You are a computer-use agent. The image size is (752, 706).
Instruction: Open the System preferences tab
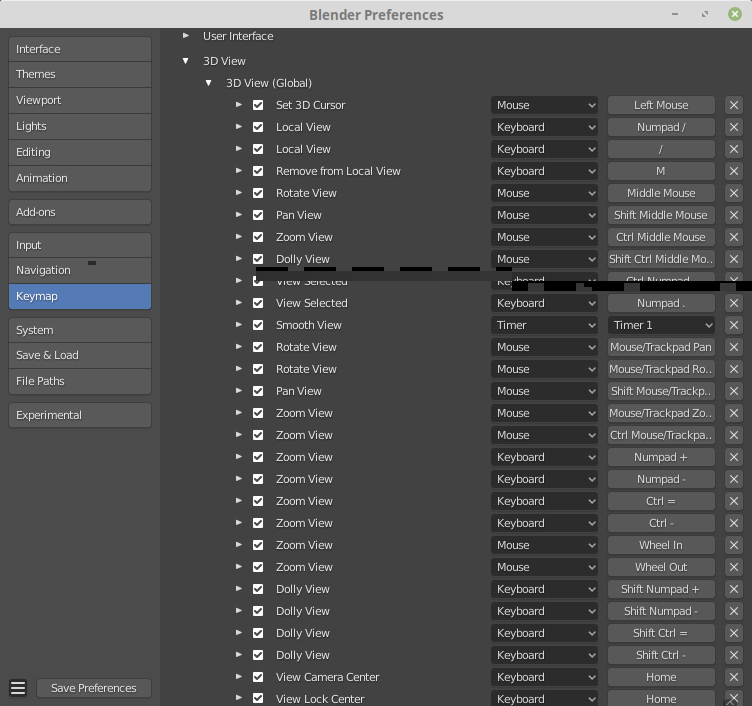click(80, 330)
